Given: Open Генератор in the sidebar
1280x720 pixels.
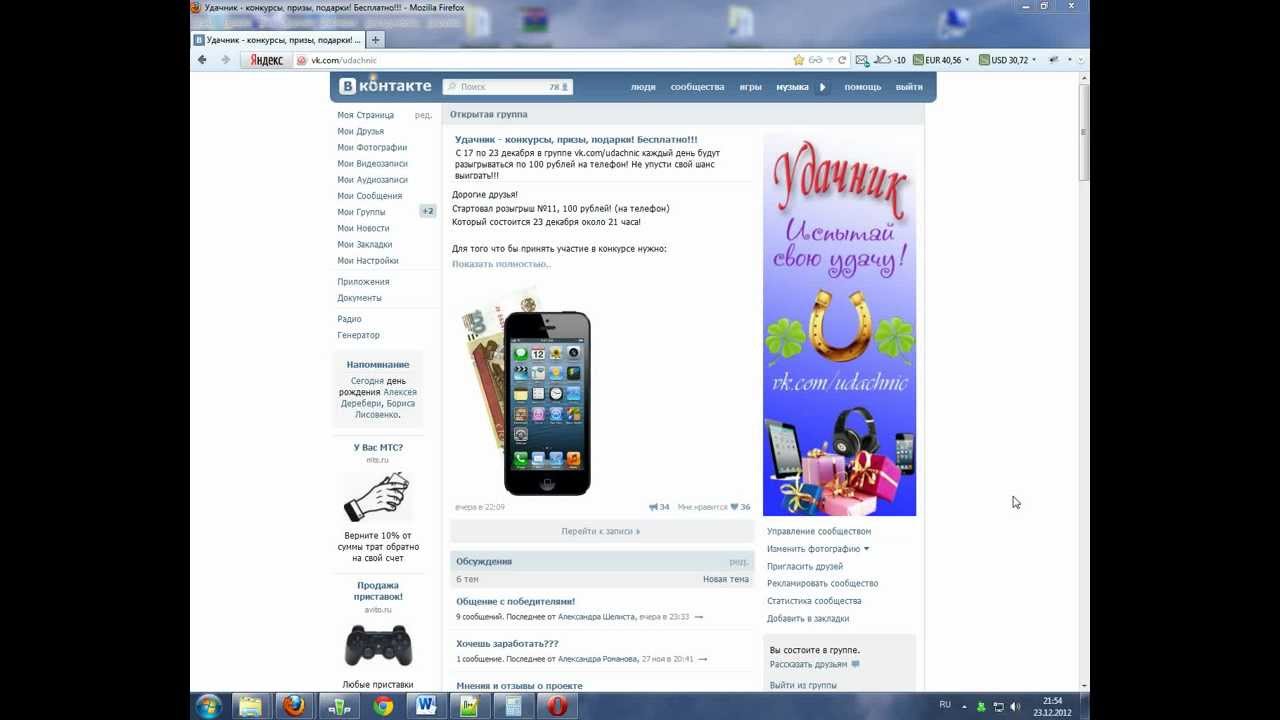Looking at the screenshot, I should tap(358, 335).
